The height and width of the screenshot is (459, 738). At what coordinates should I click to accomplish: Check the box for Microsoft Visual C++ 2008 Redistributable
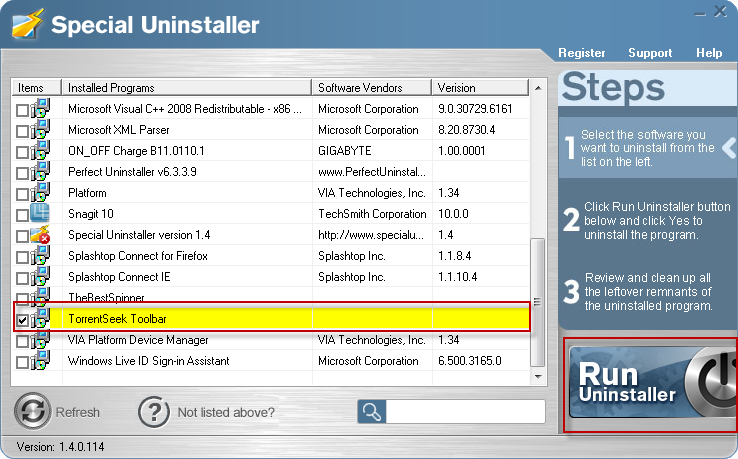(x=22, y=111)
